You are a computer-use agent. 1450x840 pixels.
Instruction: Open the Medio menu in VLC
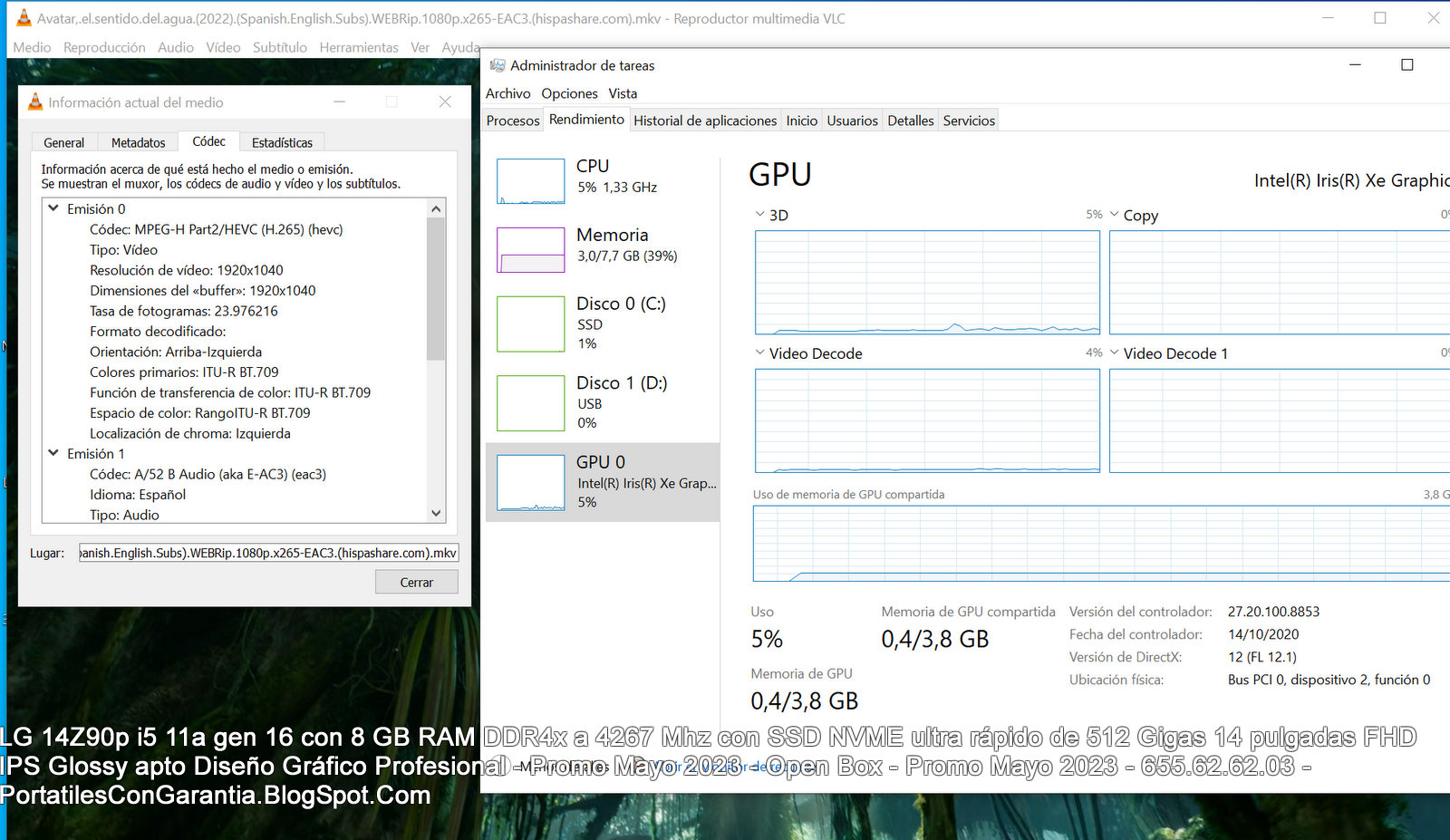pos(32,47)
